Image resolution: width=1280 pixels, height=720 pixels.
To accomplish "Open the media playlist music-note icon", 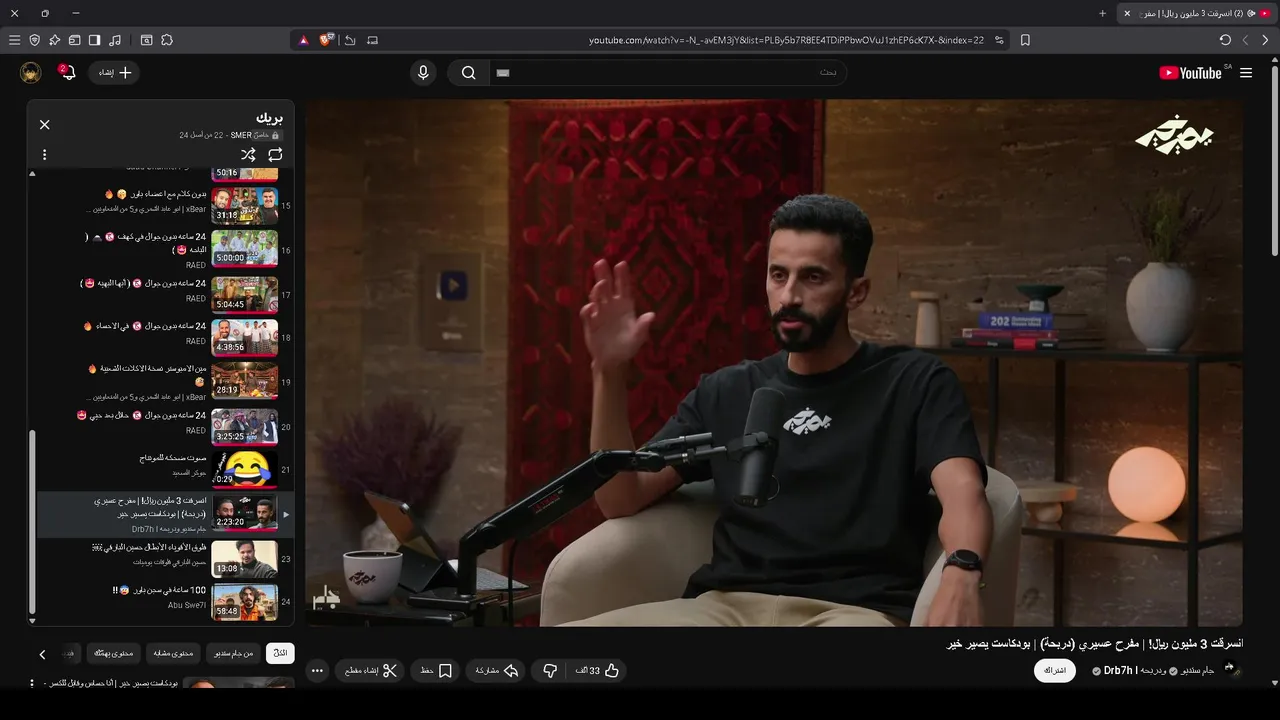I will pos(115,40).
